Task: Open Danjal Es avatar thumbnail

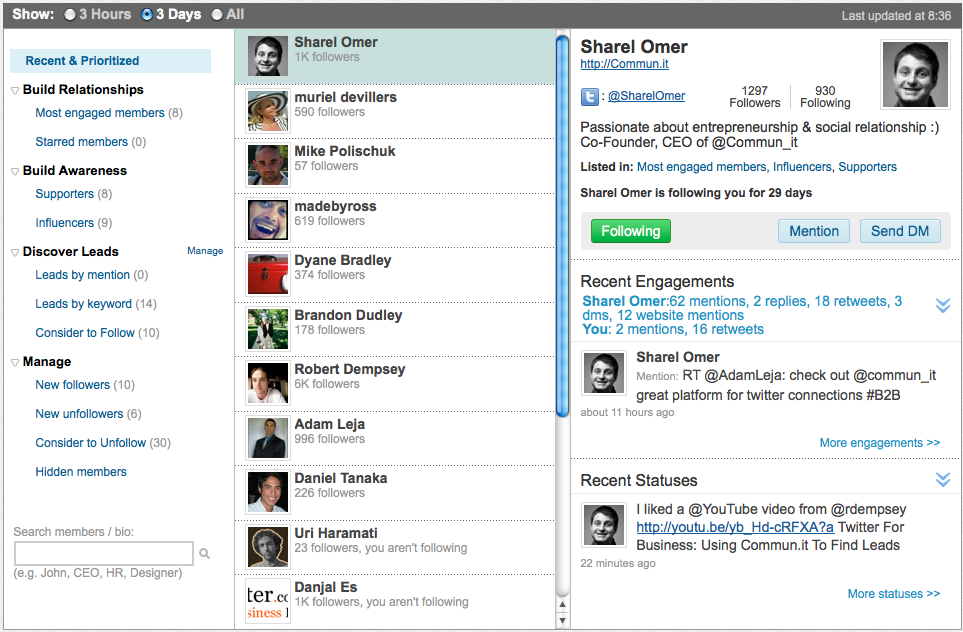Action: 267,601
